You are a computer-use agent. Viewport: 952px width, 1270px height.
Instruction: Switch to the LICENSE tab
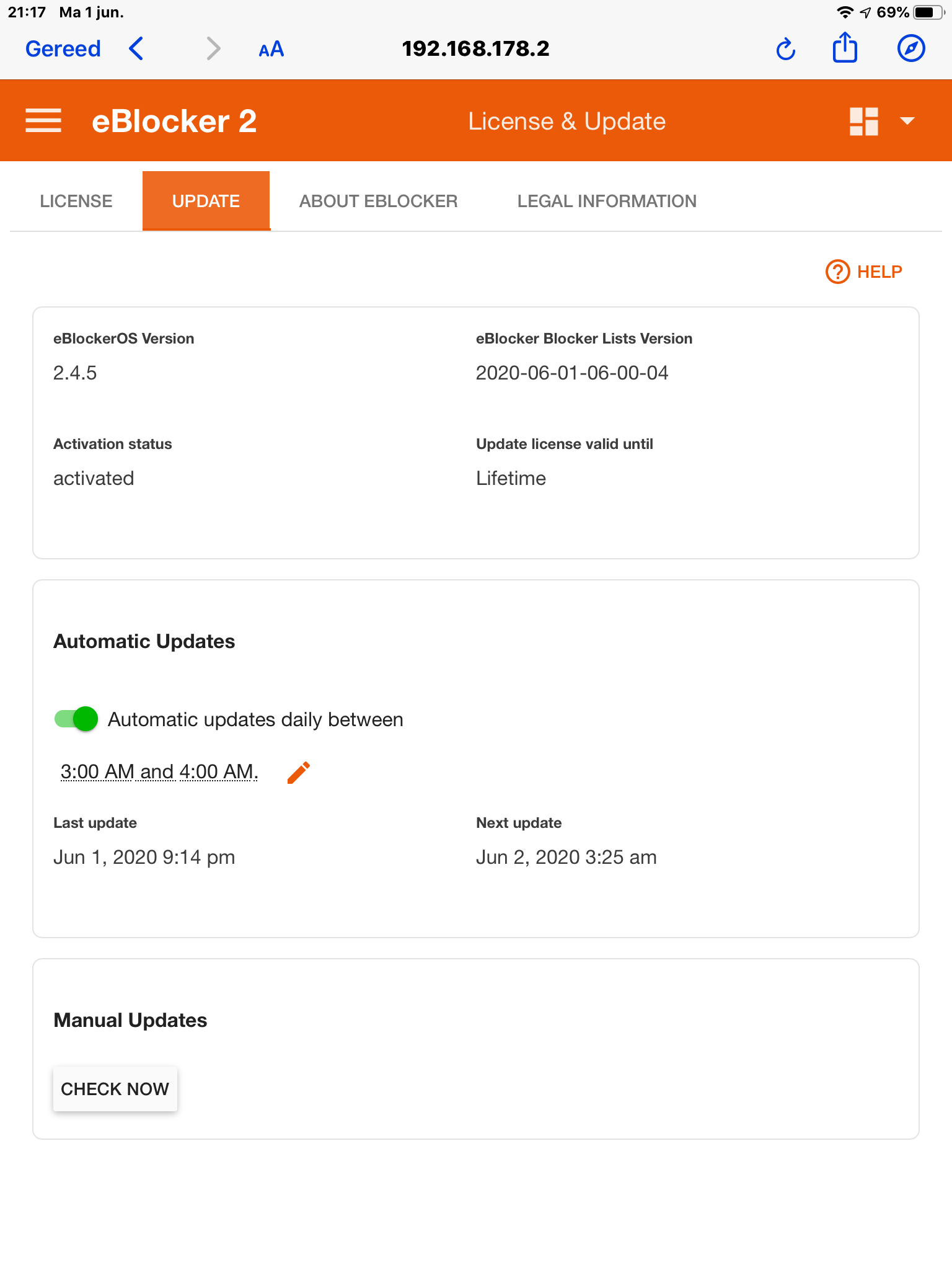coord(76,201)
